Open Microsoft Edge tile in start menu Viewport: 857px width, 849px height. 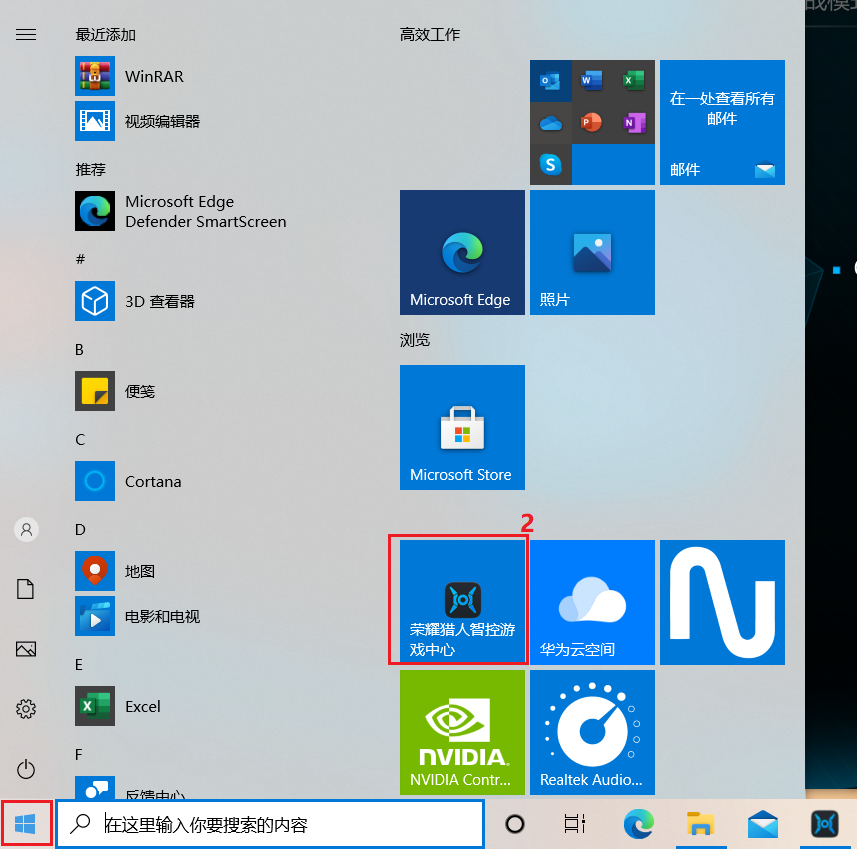click(x=462, y=252)
